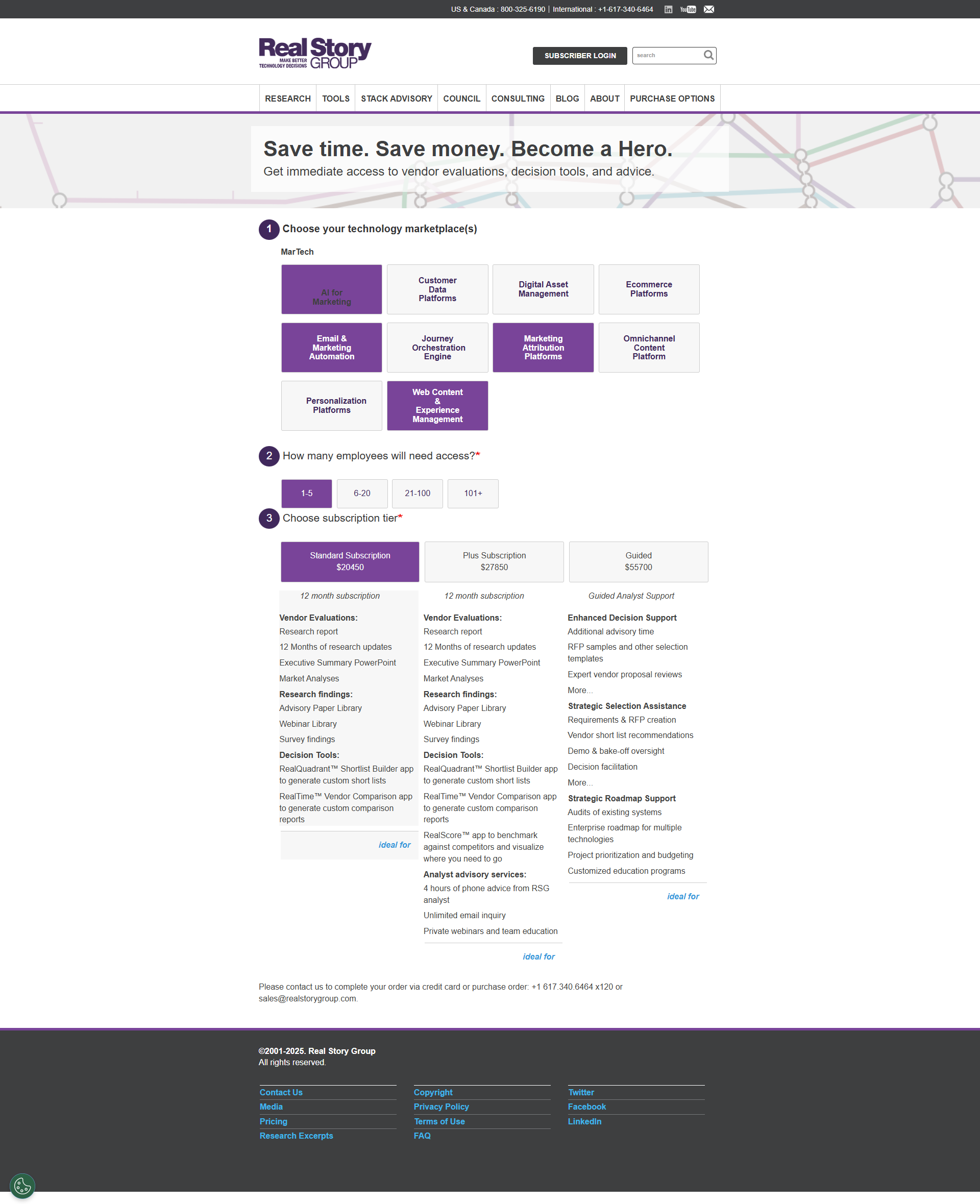Click the International phone number

tap(625, 9)
